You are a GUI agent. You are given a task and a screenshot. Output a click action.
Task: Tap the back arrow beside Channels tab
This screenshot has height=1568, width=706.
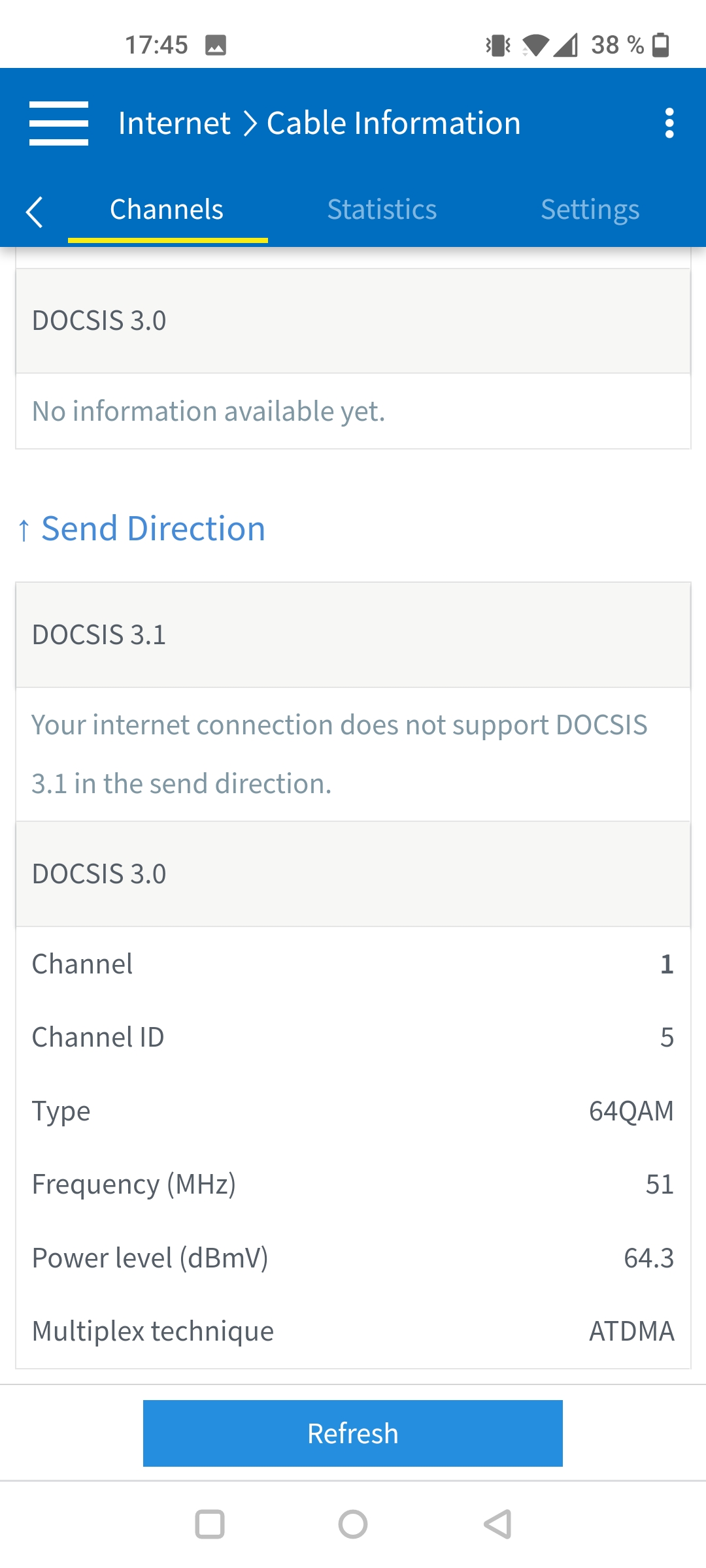tap(34, 212)
